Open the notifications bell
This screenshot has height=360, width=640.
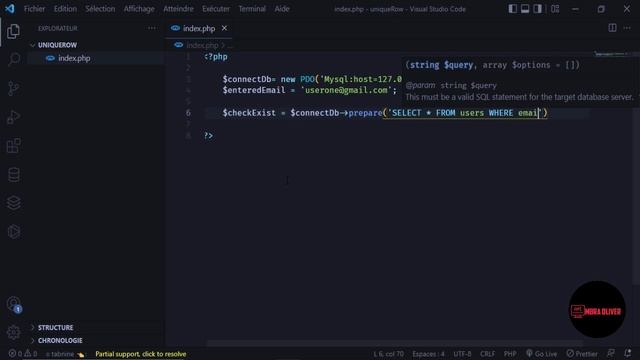click(627, 353)
